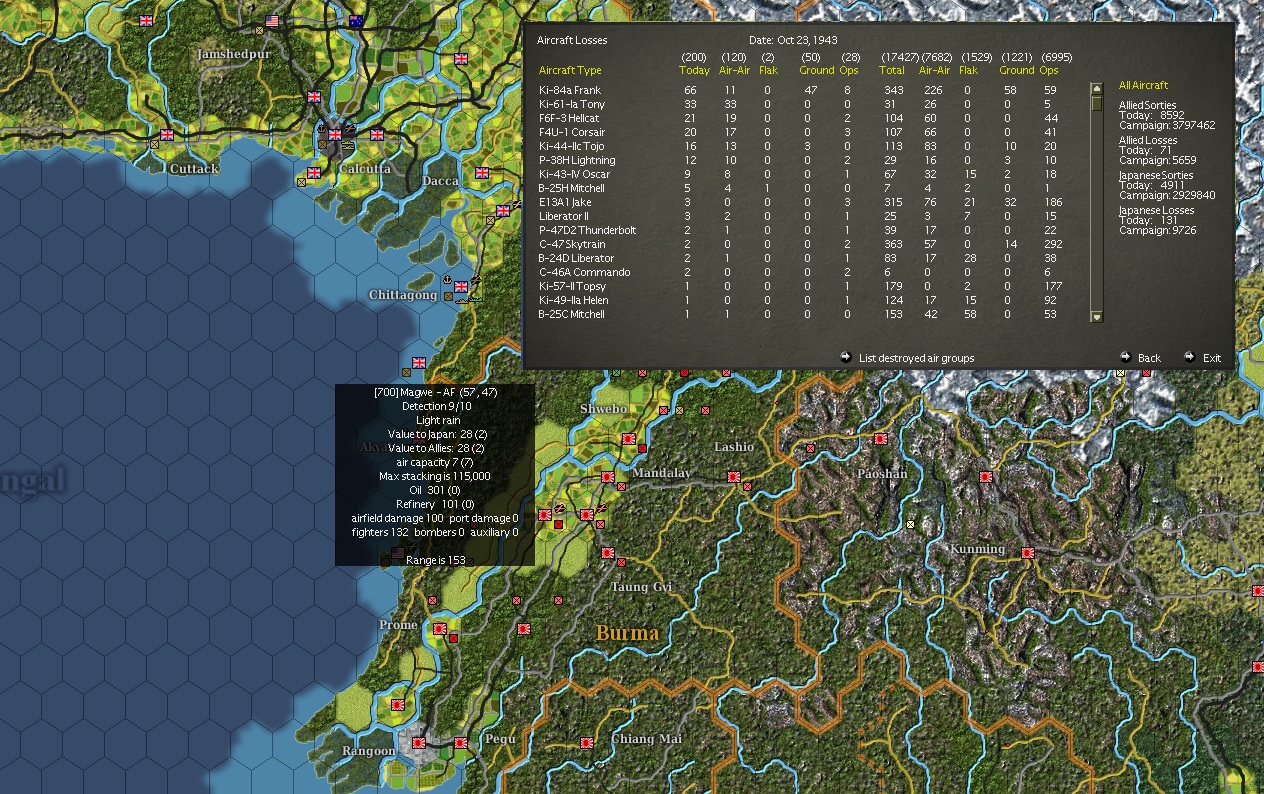1264x794 pixels.
Task: Select the British flag above Cuttack
Action: [167, 134]
